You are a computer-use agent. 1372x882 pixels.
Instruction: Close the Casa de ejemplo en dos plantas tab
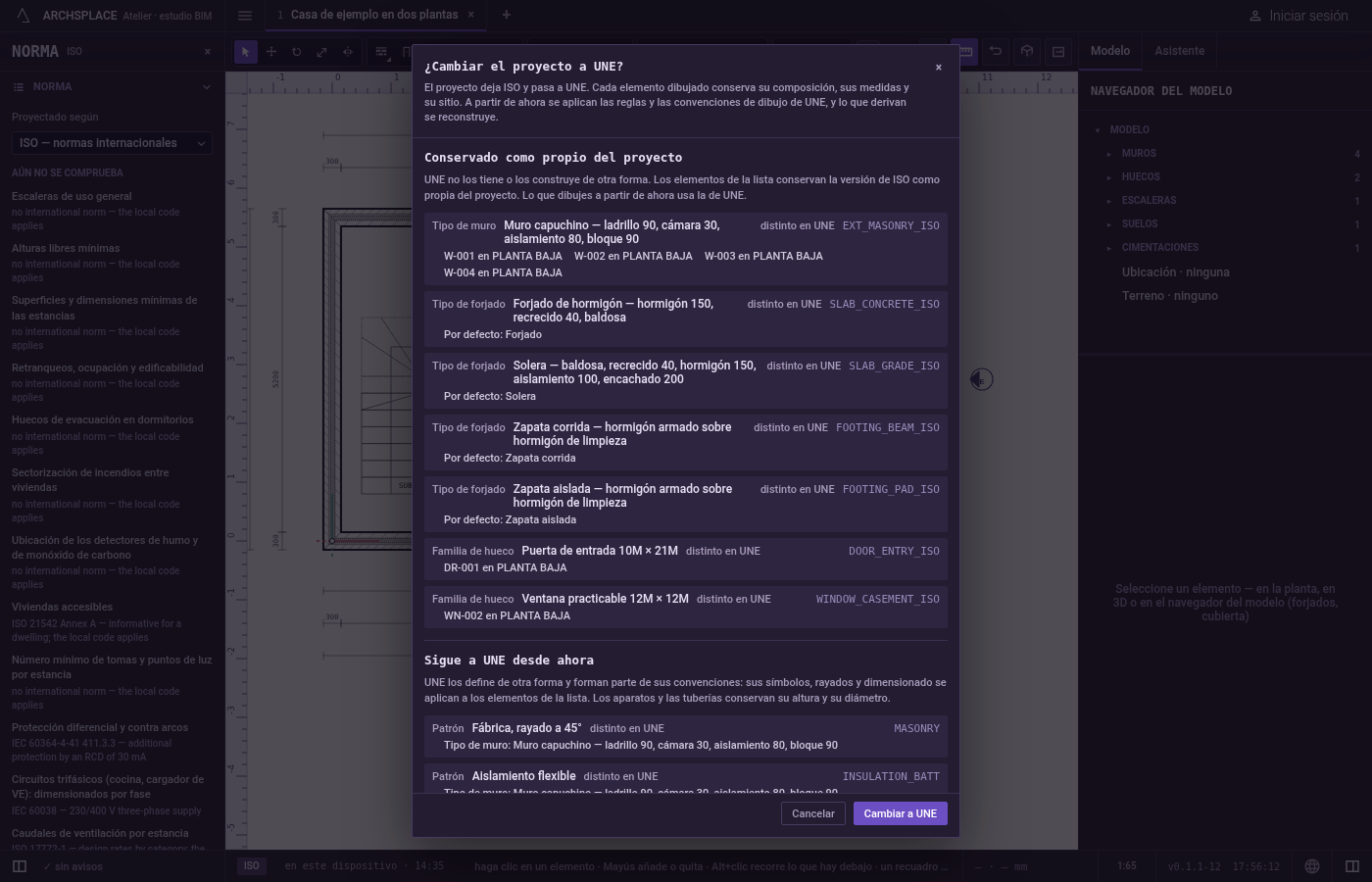[x=471, y=15]
